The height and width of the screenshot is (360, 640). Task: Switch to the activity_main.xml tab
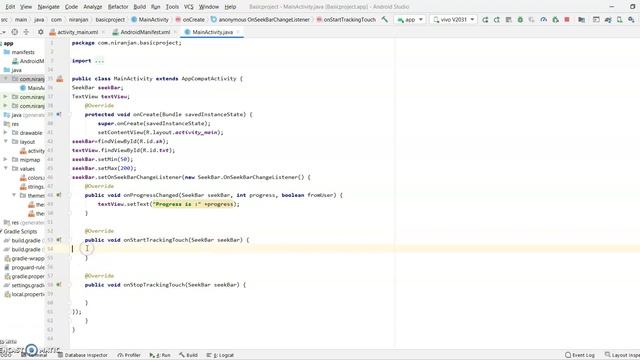78,32
